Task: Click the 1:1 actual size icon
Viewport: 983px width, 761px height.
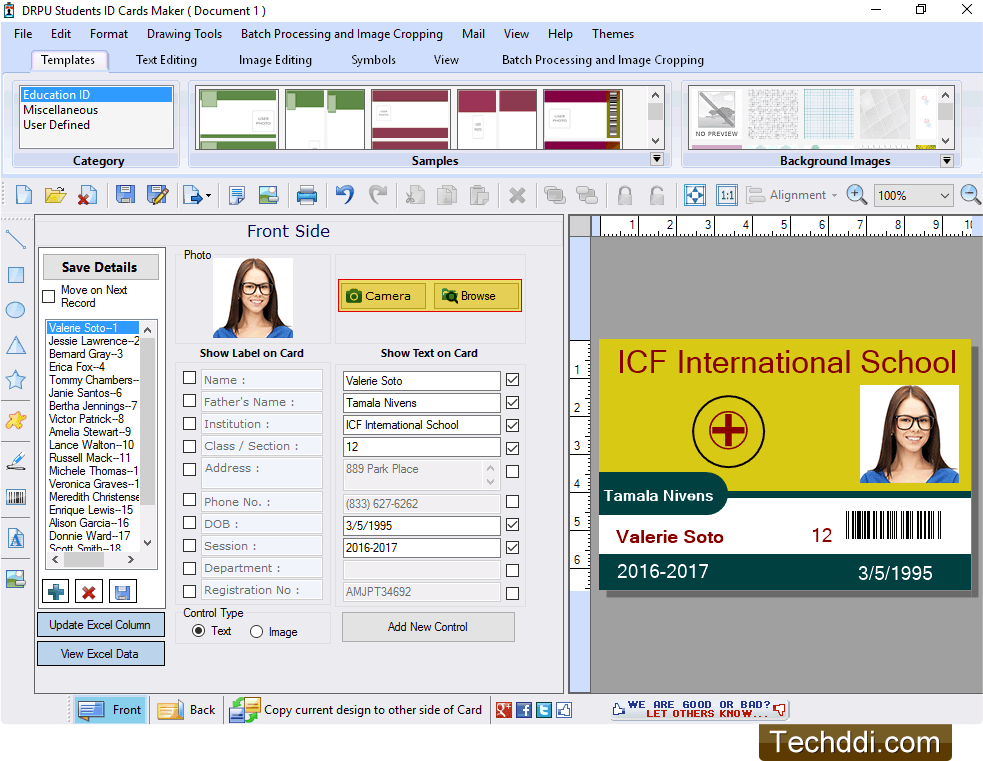Action: coord(727,195)
